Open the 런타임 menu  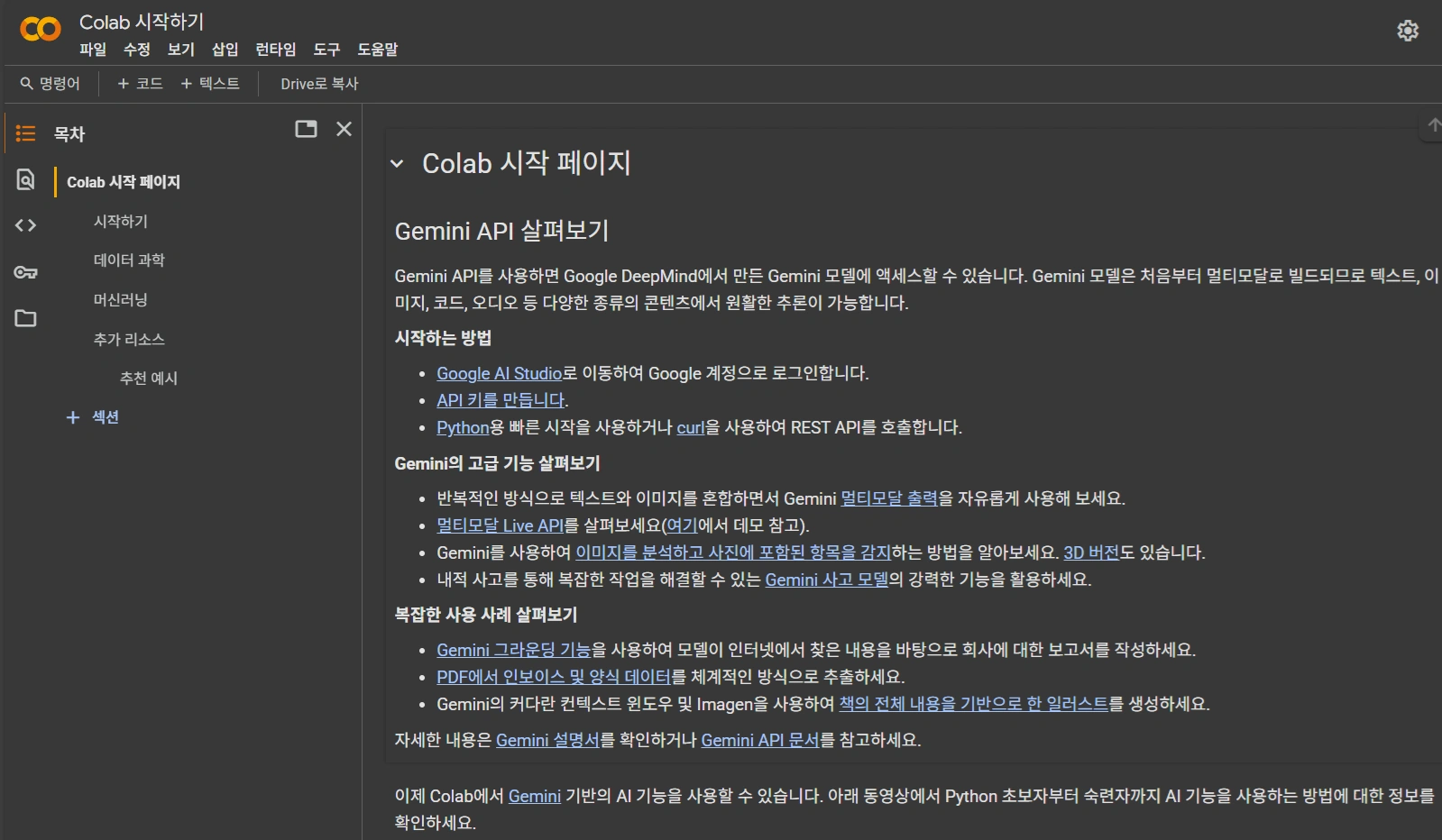pyautogui.click(x=275, y=50)
